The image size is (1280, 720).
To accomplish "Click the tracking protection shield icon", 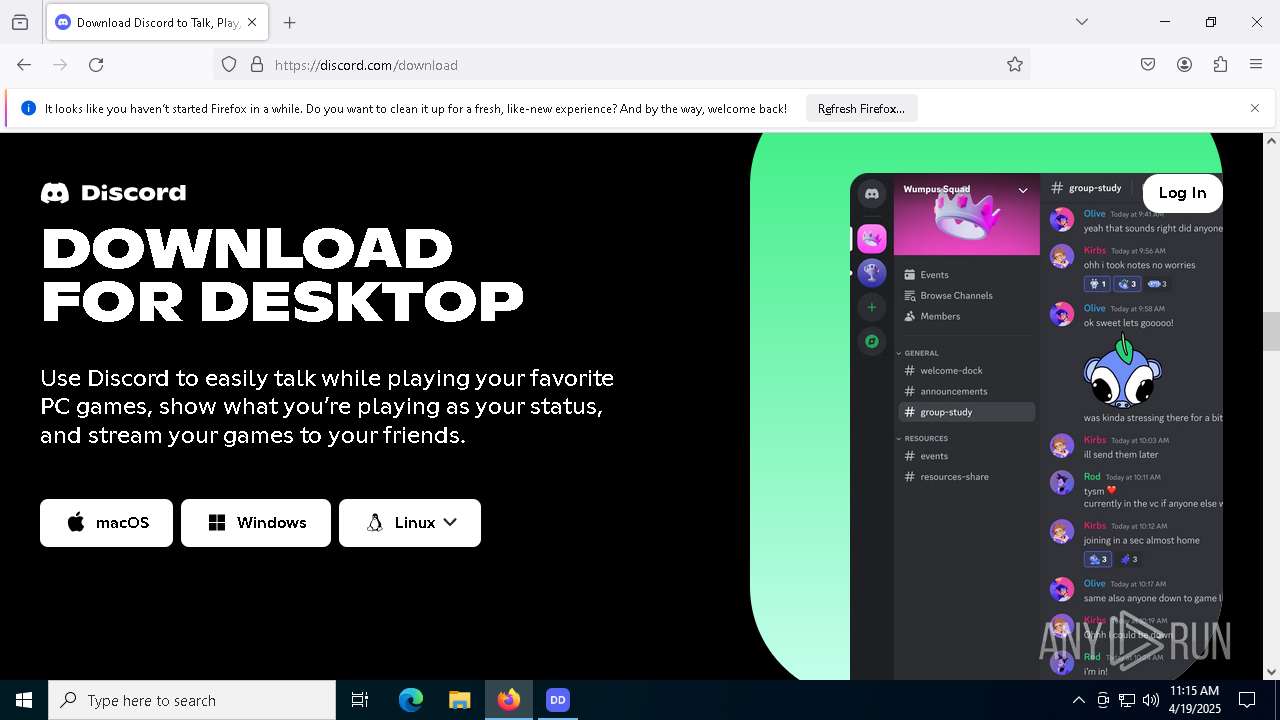I will point(229,65).
